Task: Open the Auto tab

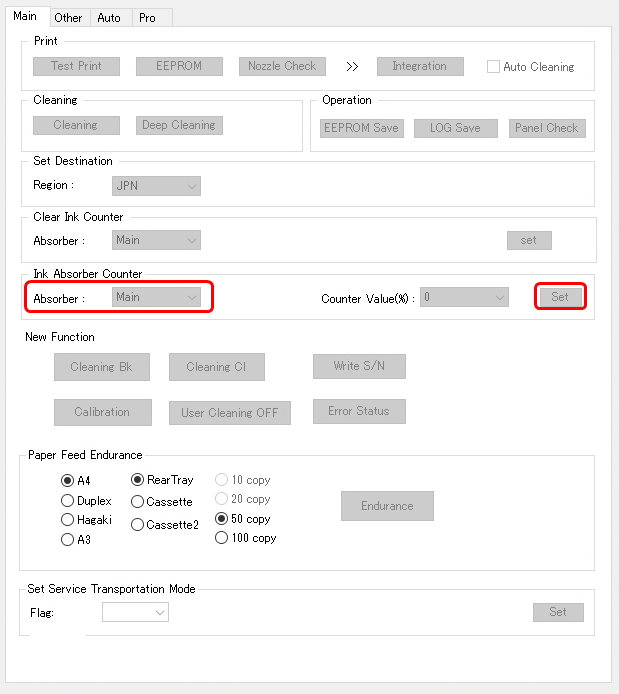Action: point(109,17)
